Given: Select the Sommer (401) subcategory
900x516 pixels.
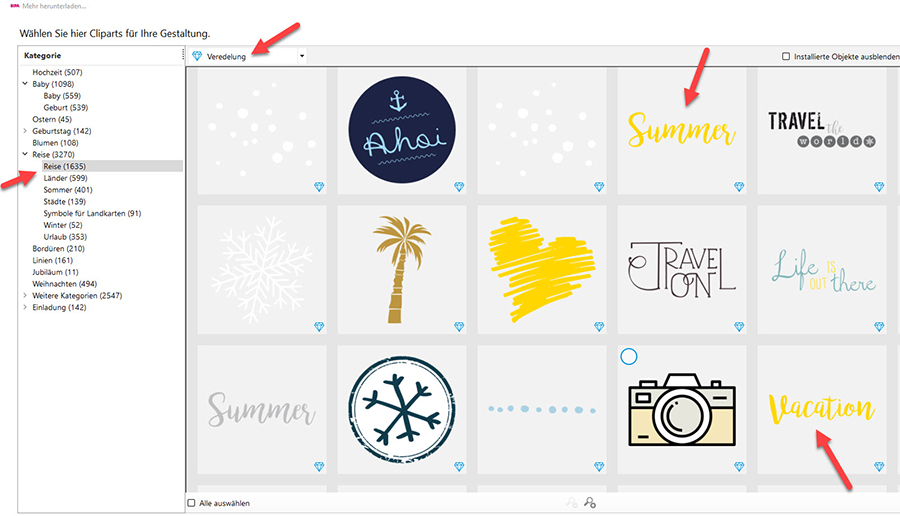Looking at the screenshot, I should [68, 189].
